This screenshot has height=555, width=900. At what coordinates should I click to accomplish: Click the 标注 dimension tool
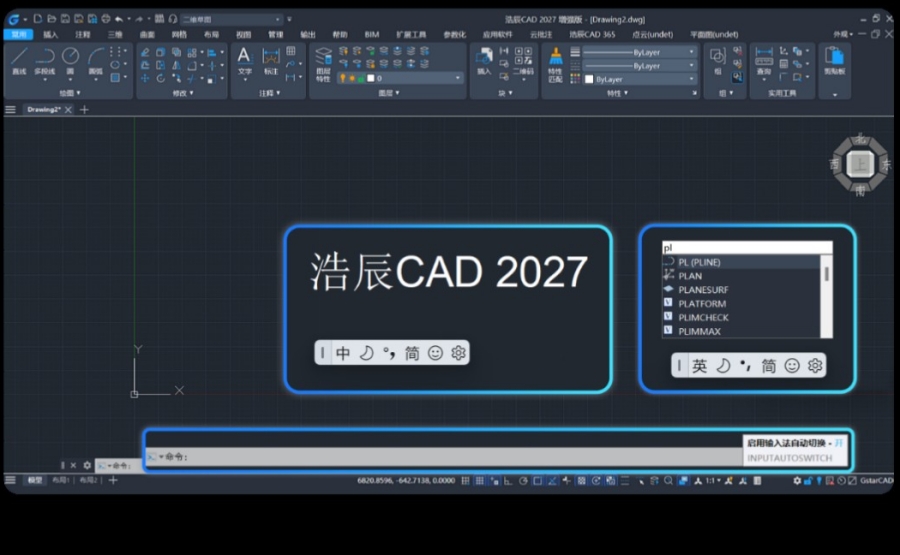pos(270,61)
